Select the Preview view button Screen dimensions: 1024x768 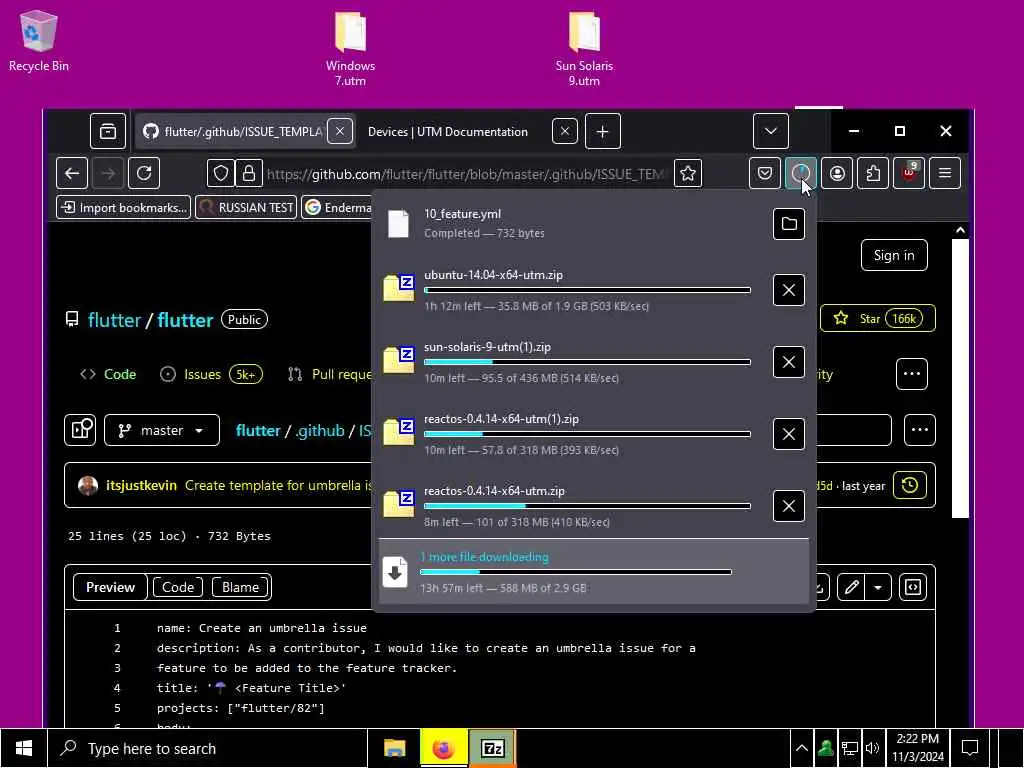coord(110,587)
